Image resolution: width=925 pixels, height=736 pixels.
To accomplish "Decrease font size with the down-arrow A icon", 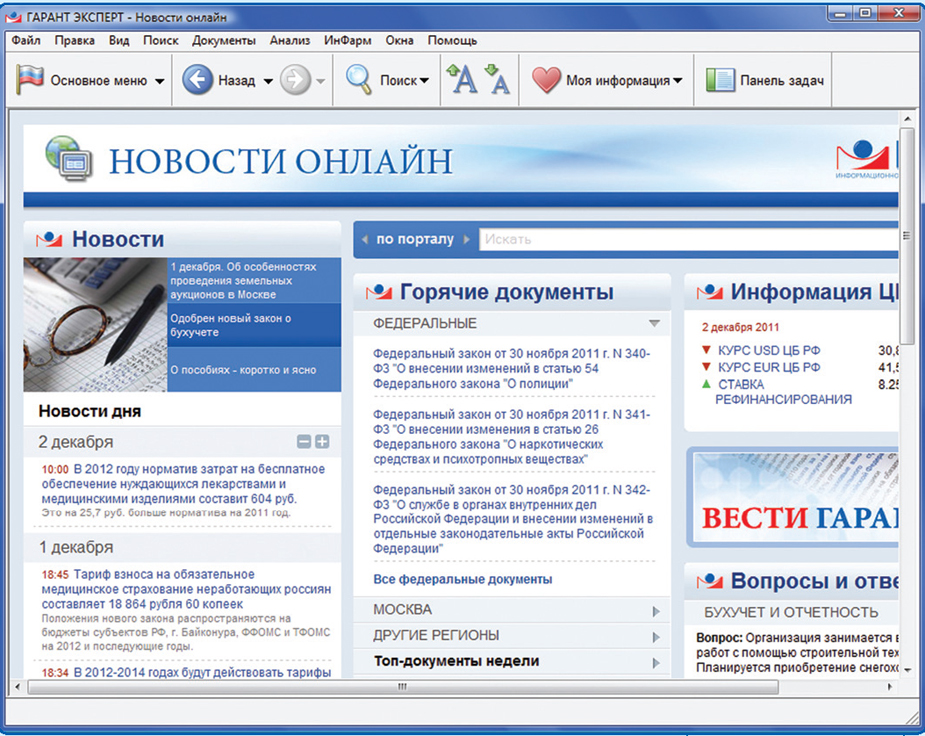I will coord(497,80).
